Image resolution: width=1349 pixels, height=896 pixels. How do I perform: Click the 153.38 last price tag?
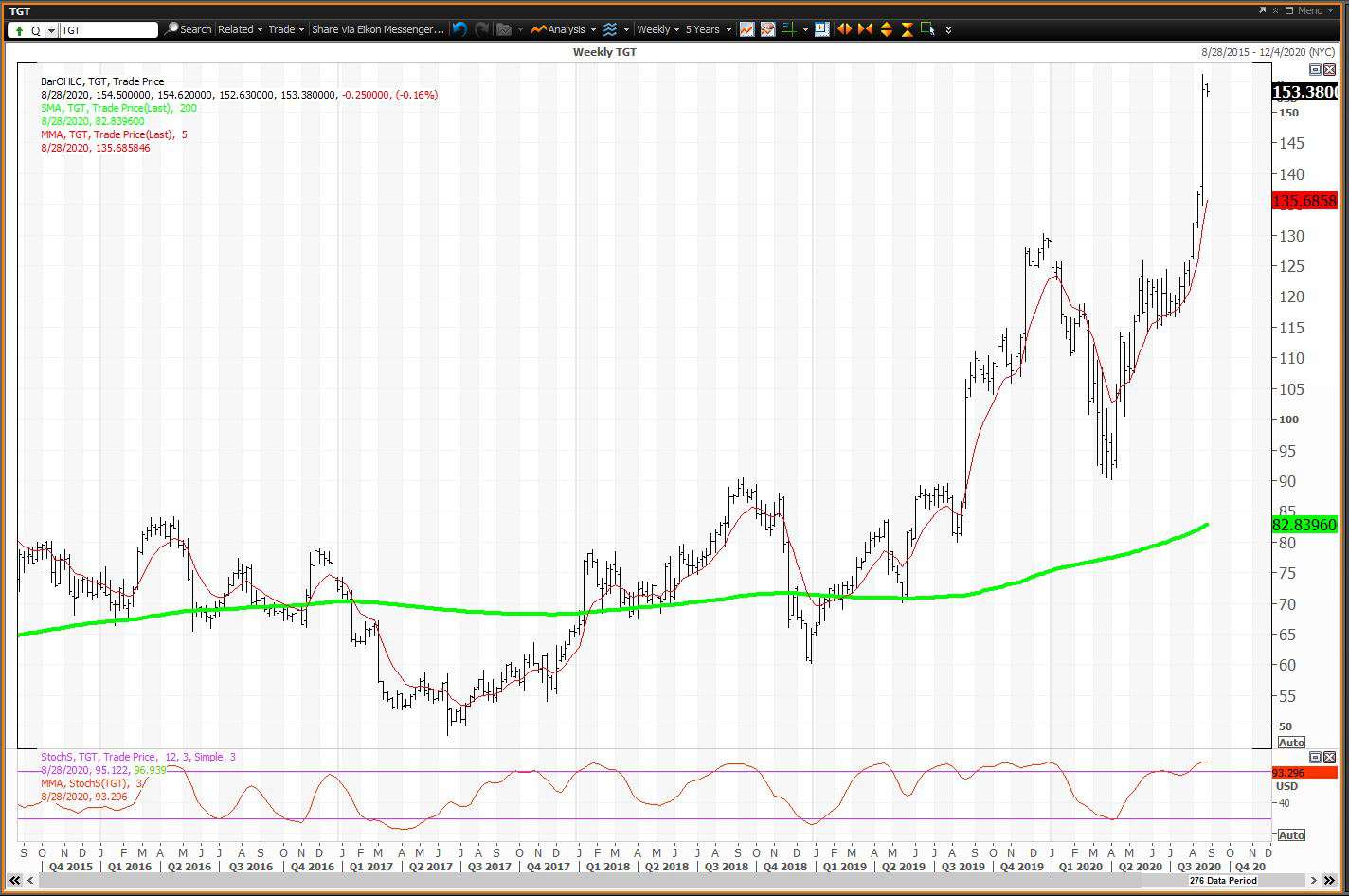[x=1304, y=92]
